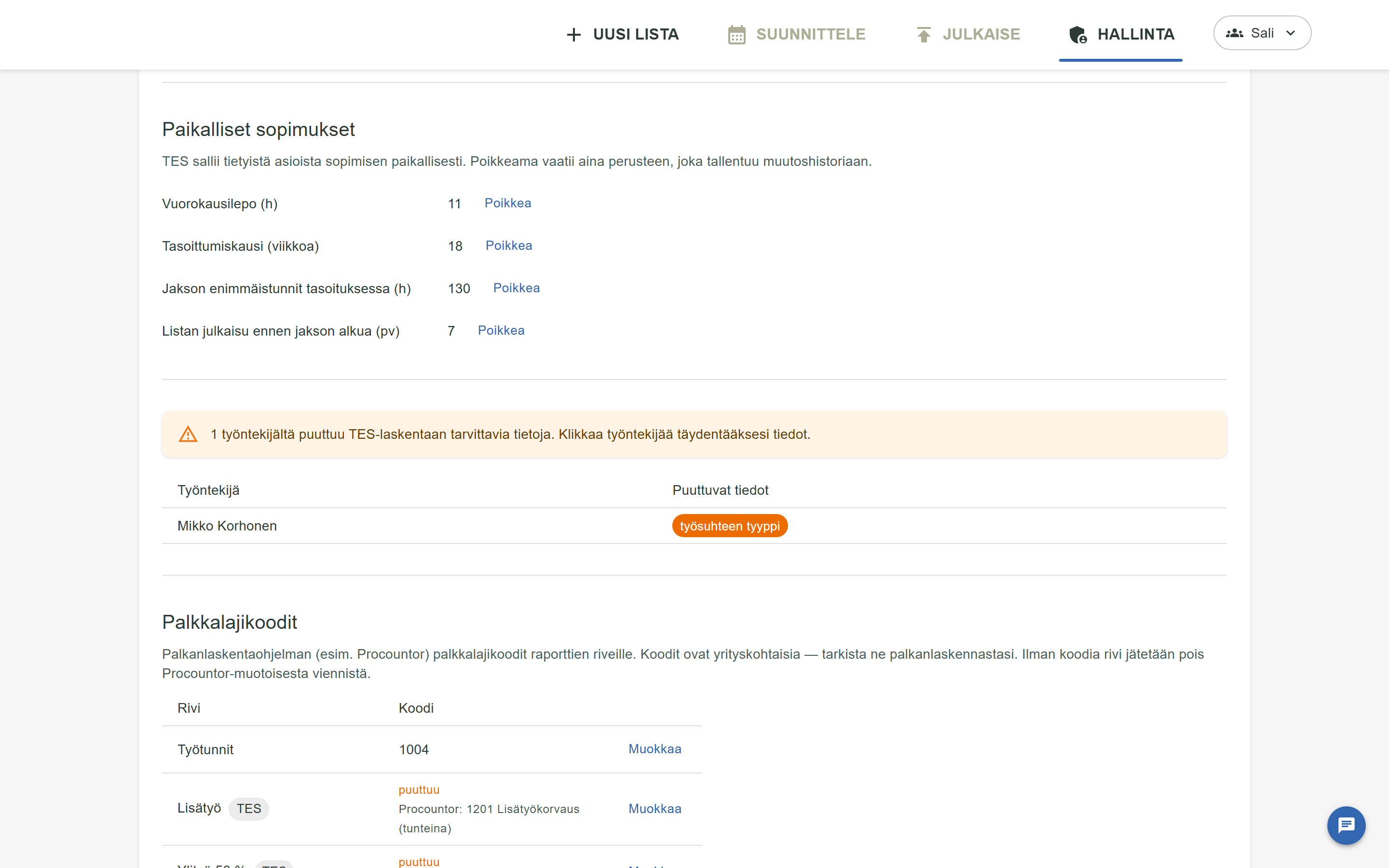Viewport: 1389px width, 868px height.
Task: Open the Julkaise tab
Action: [967, 34]
